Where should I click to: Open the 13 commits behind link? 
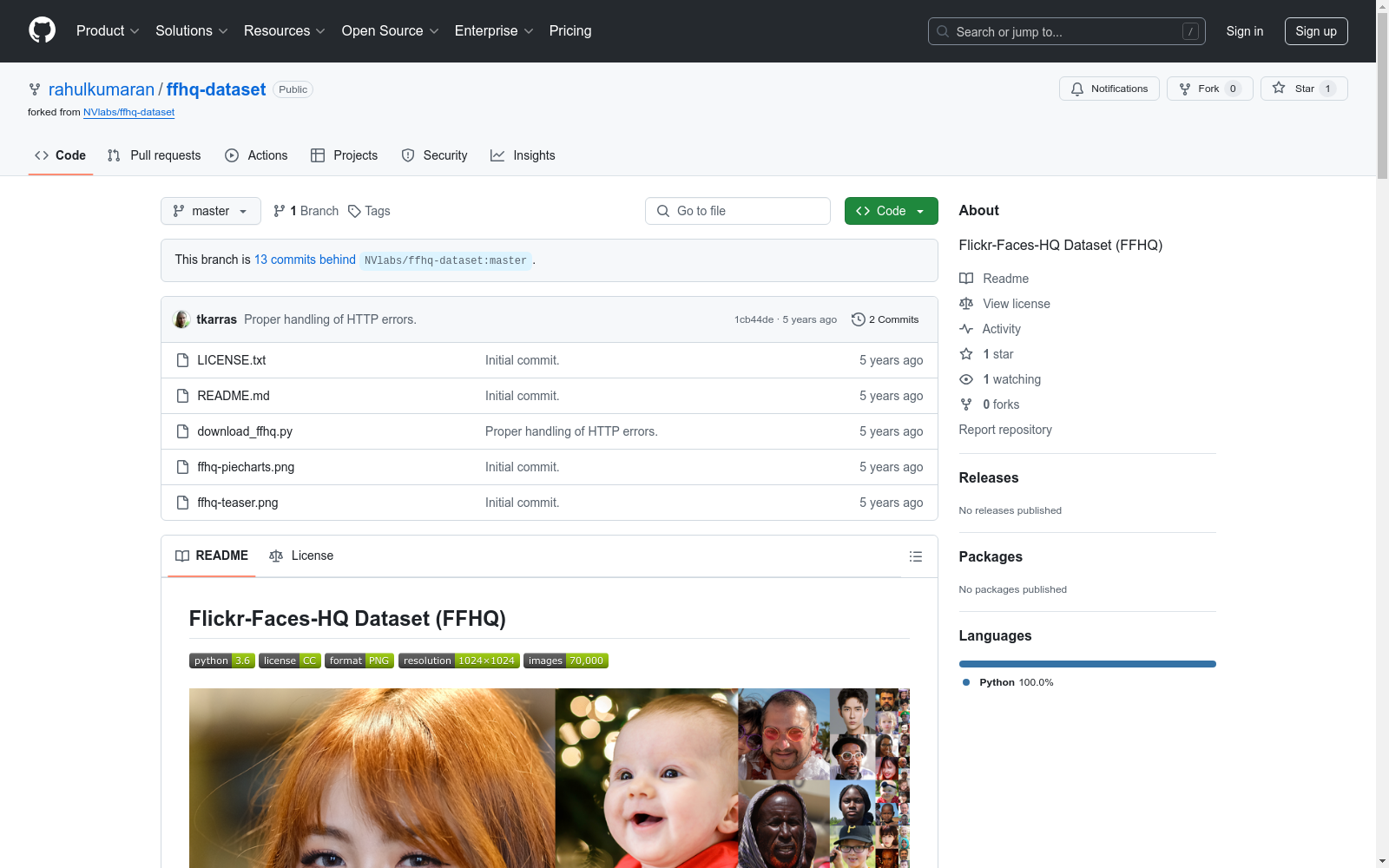click(x=305, y=260)
